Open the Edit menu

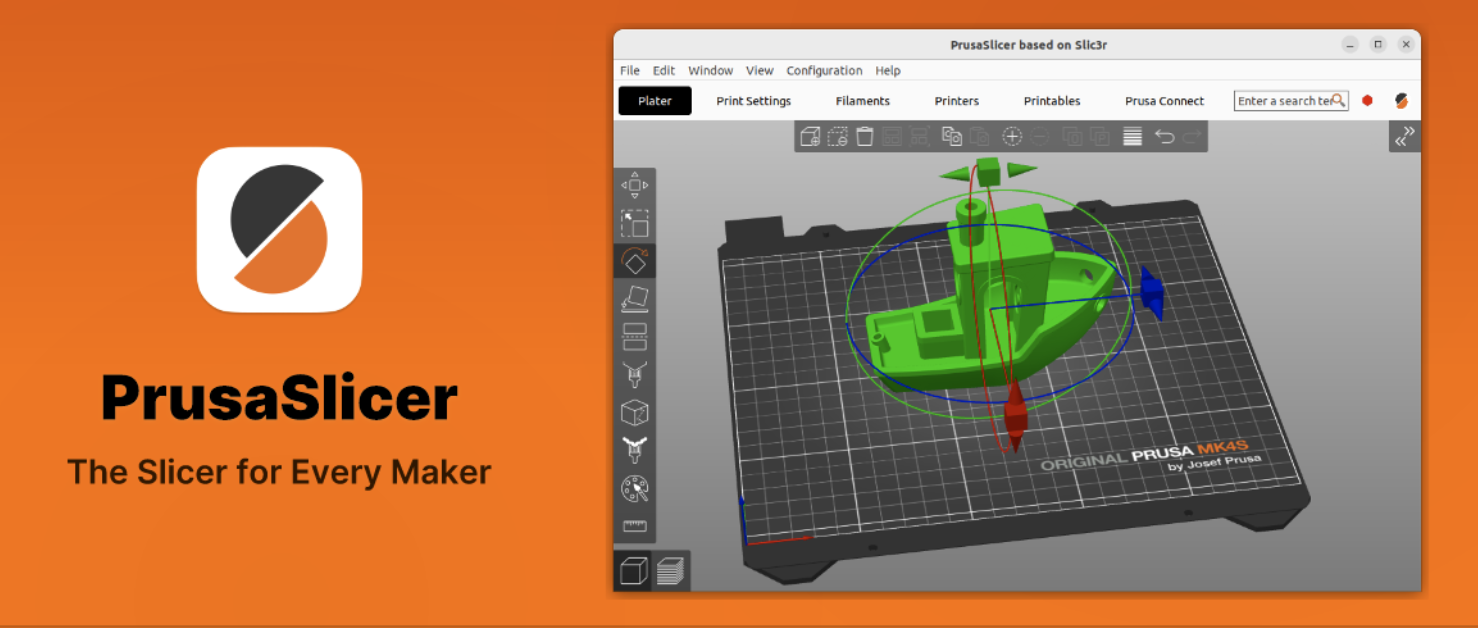664,71
